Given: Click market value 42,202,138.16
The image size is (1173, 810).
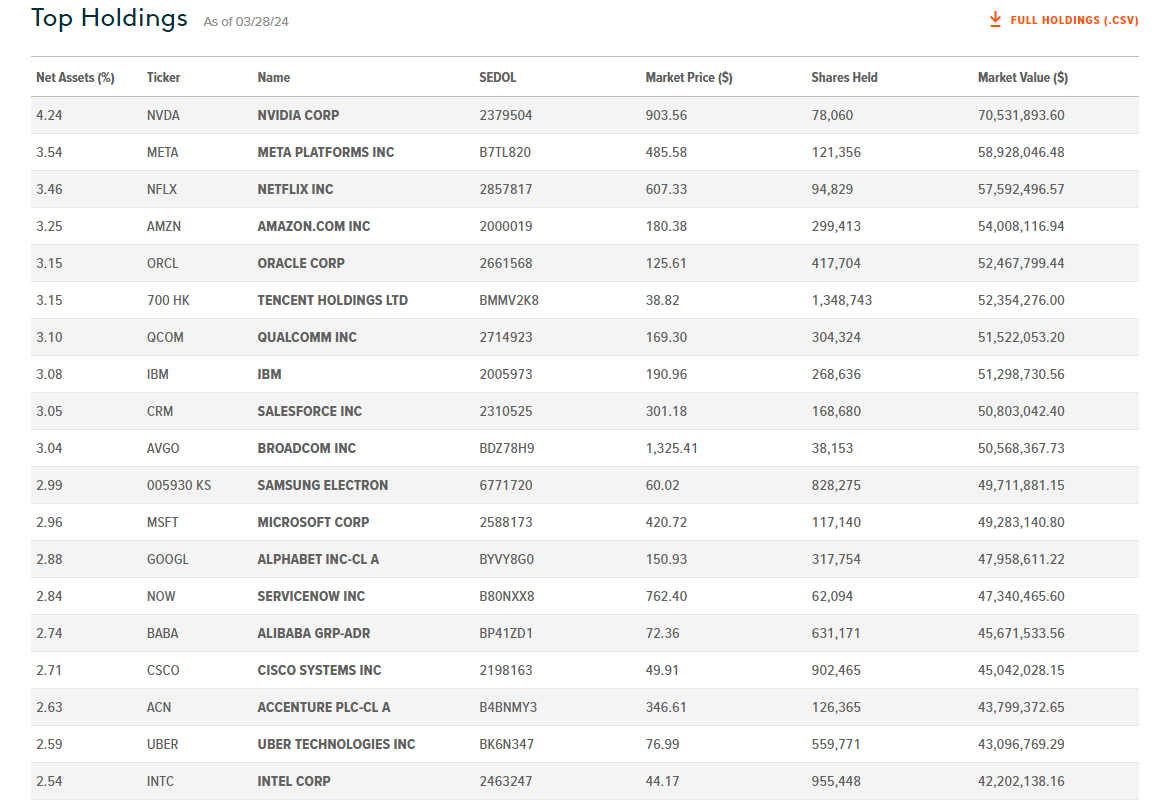Looking at the screenshot, I should click(x=1021, y=782).
